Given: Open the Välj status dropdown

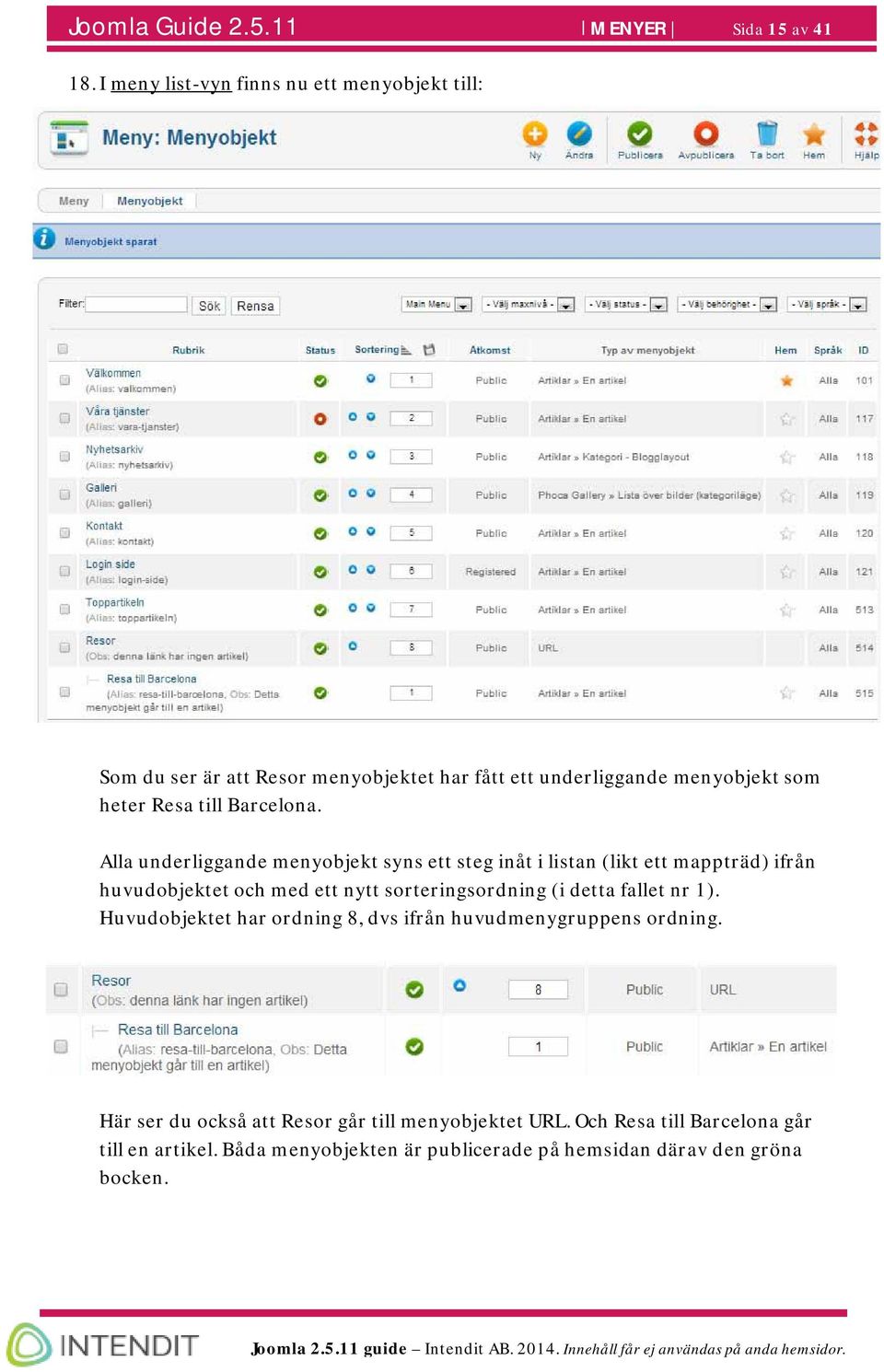Looking at the screenshot, I should coord(626,305).
